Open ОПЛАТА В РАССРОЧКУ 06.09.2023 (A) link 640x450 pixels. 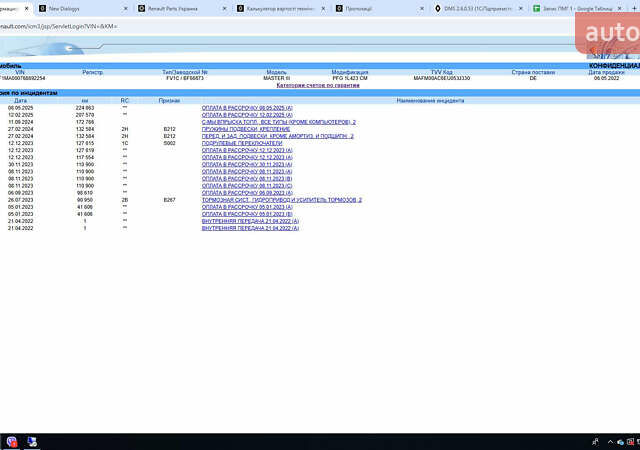pyautogui.click(x=246, y=192)
